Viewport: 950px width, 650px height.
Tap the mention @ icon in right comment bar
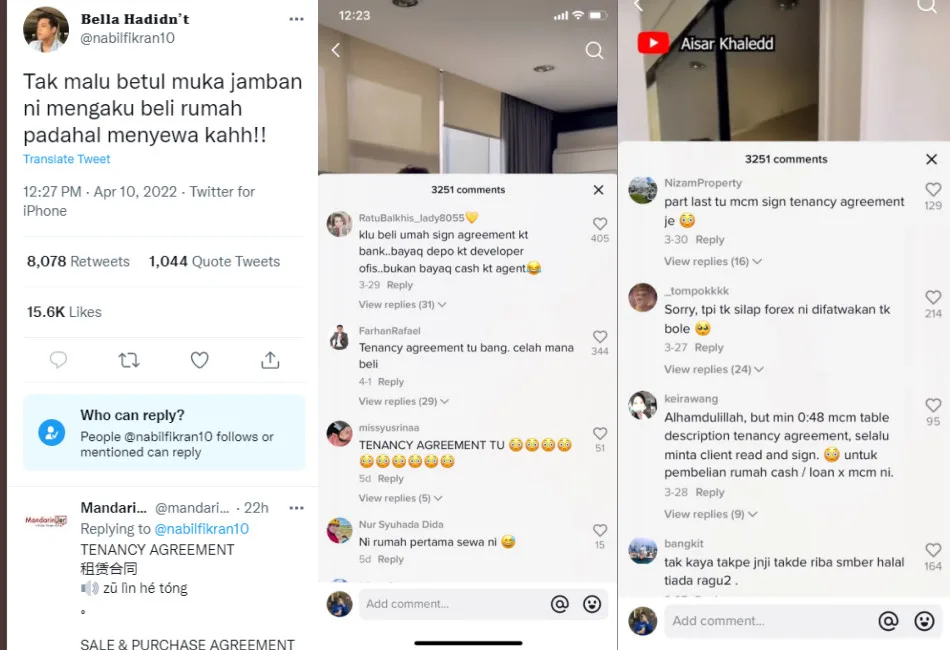tap(888, 621)
